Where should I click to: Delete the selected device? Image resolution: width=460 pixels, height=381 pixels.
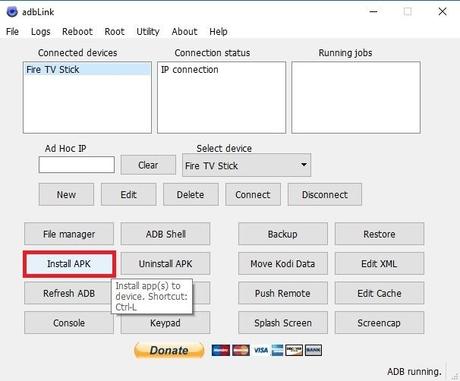coord(191,194)
